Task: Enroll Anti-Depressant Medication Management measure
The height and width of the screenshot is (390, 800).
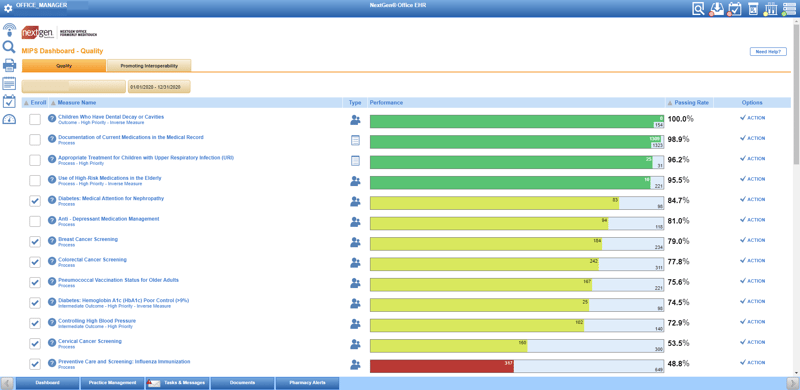Action: pos(35,222)
